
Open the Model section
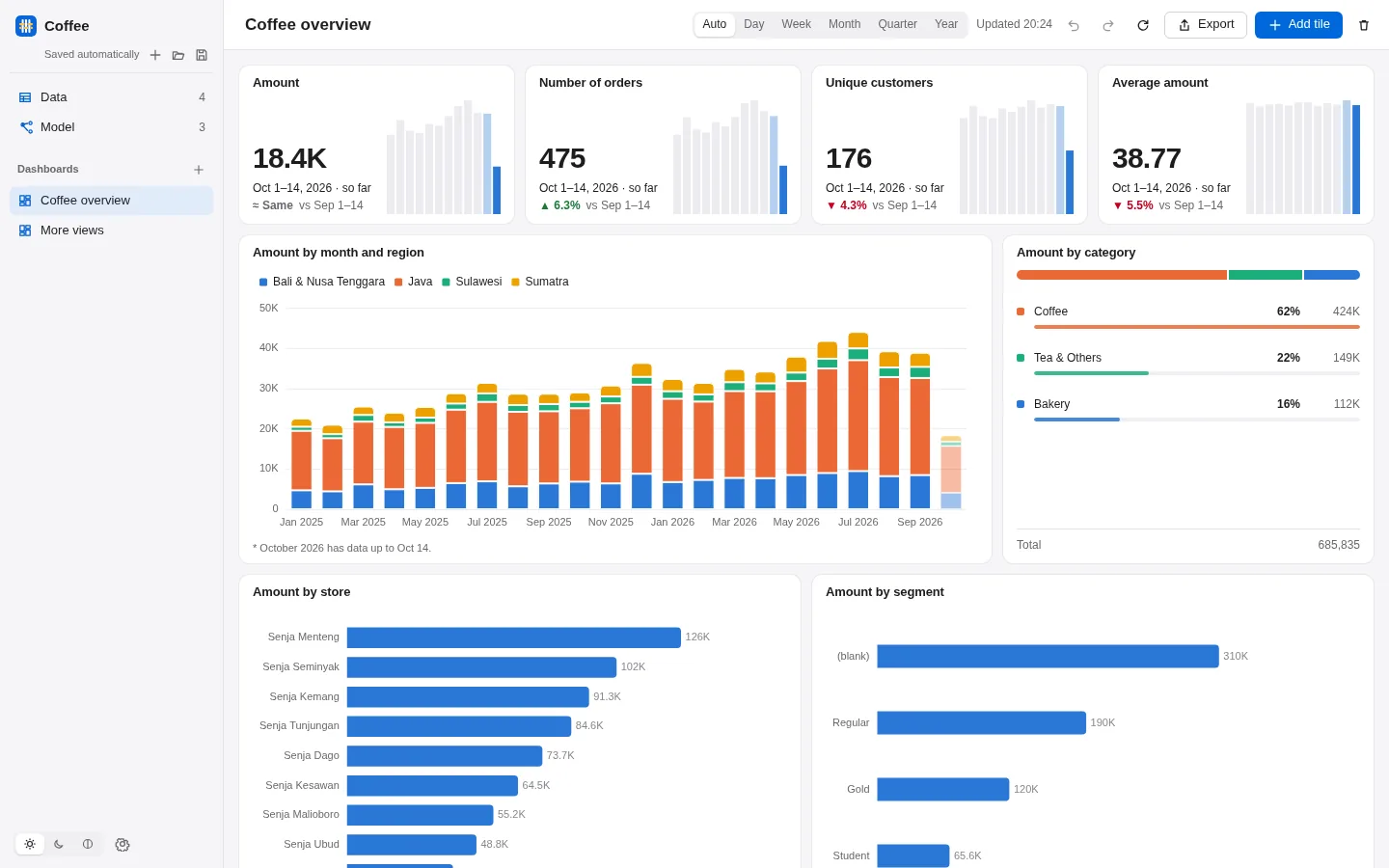112,127
